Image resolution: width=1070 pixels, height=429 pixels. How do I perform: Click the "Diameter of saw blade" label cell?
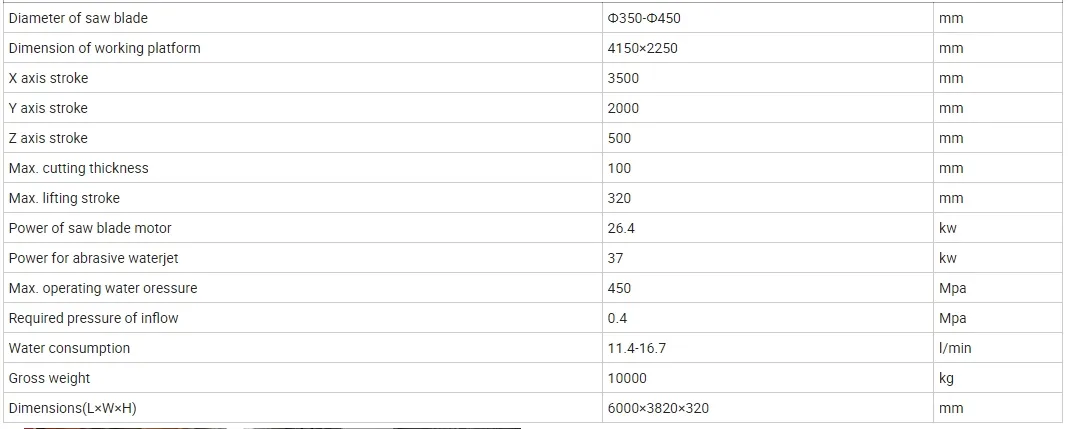point(77,18)
